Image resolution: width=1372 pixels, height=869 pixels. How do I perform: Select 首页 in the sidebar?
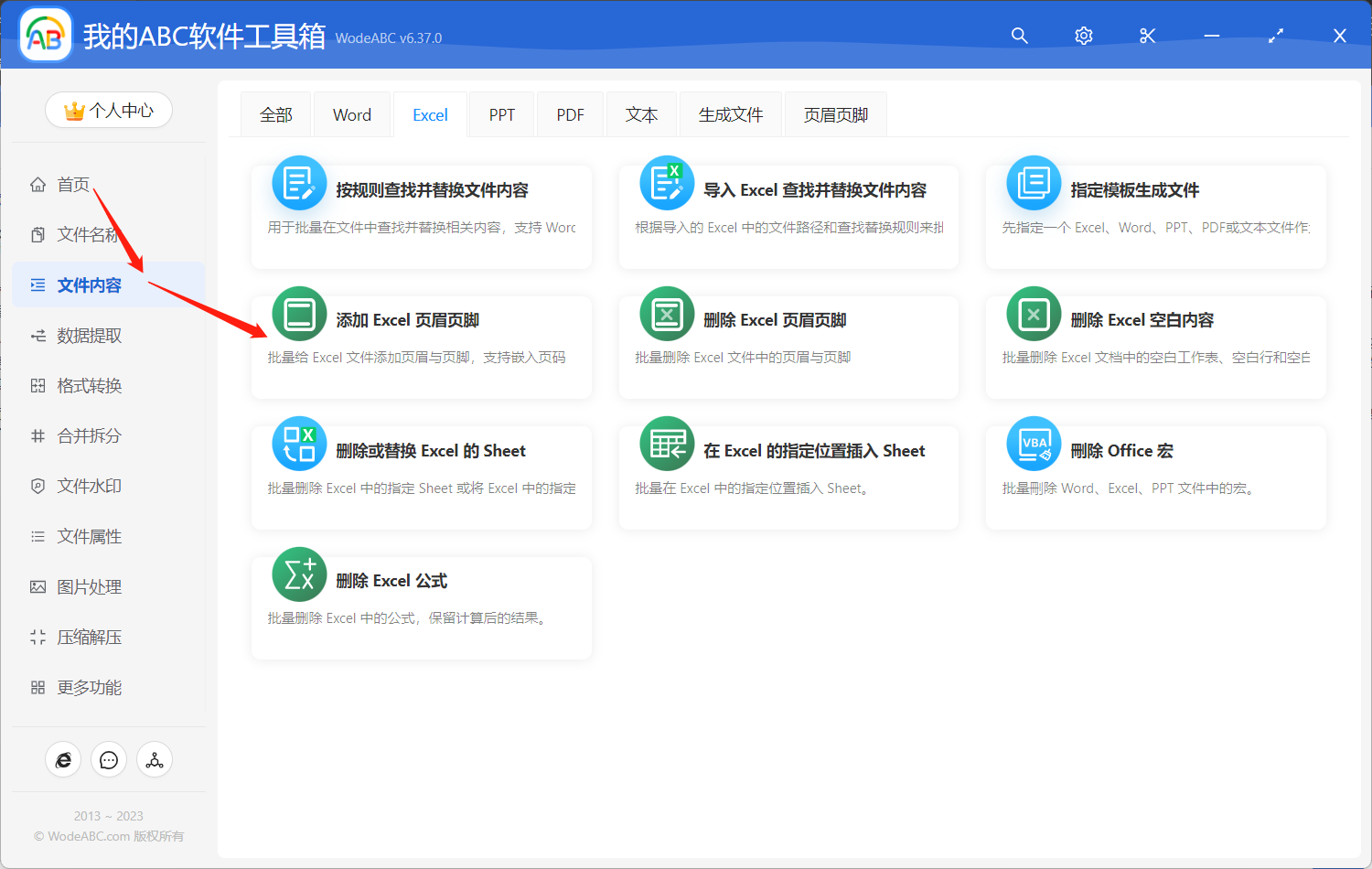tap(73, 184)
